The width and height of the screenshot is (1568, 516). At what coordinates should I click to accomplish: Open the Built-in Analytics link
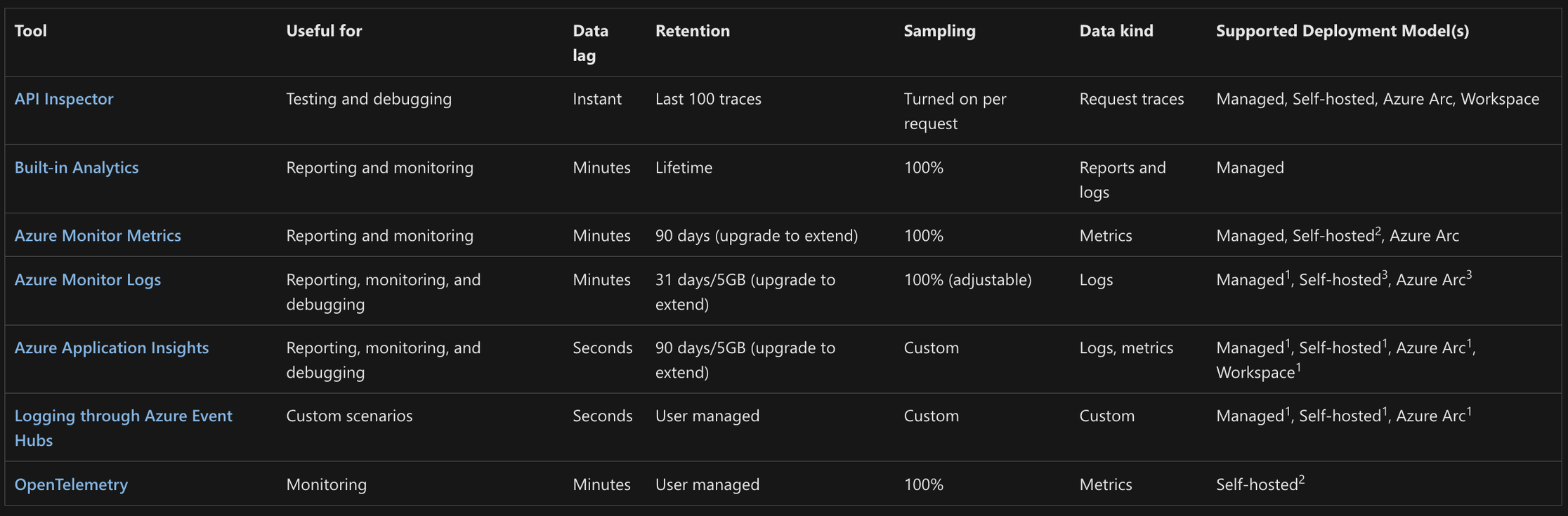pos(77,168)
